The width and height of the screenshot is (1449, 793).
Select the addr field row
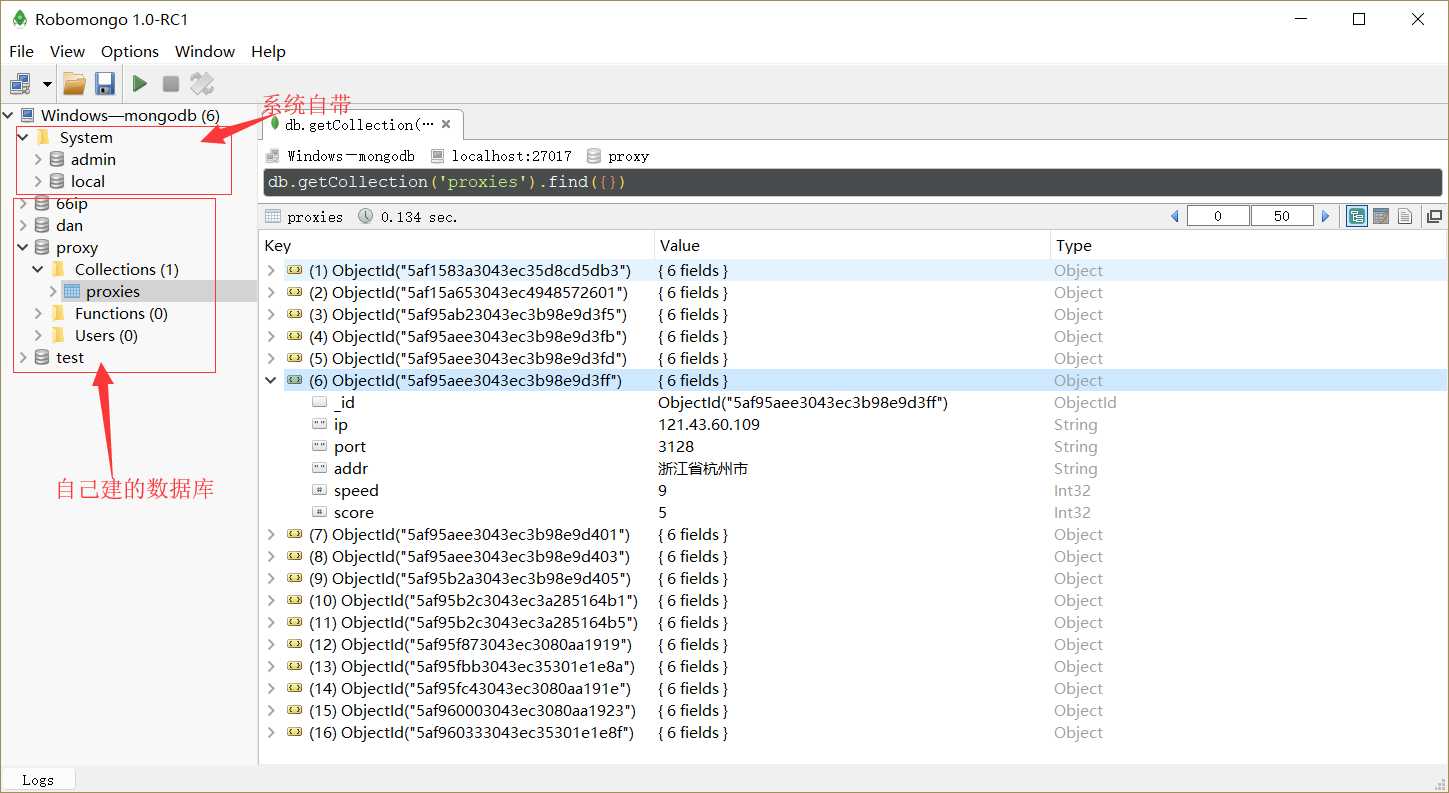click(852, 469)
